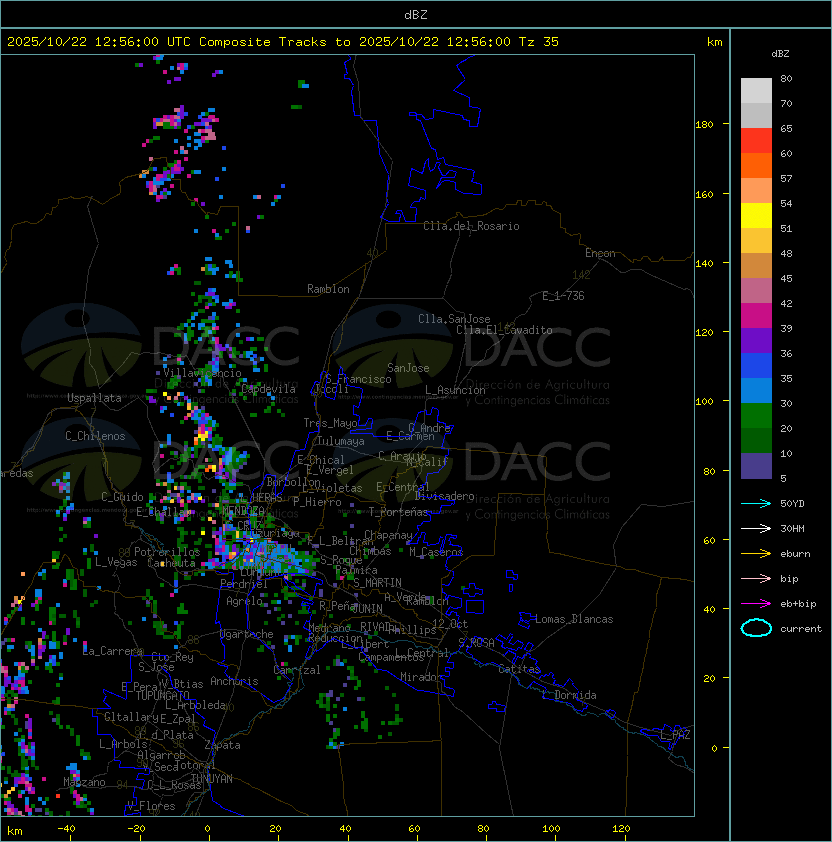This screenshot has width=832, height=842.
Task: Click the 'Catitas' place label
Action: click(519, 669)
